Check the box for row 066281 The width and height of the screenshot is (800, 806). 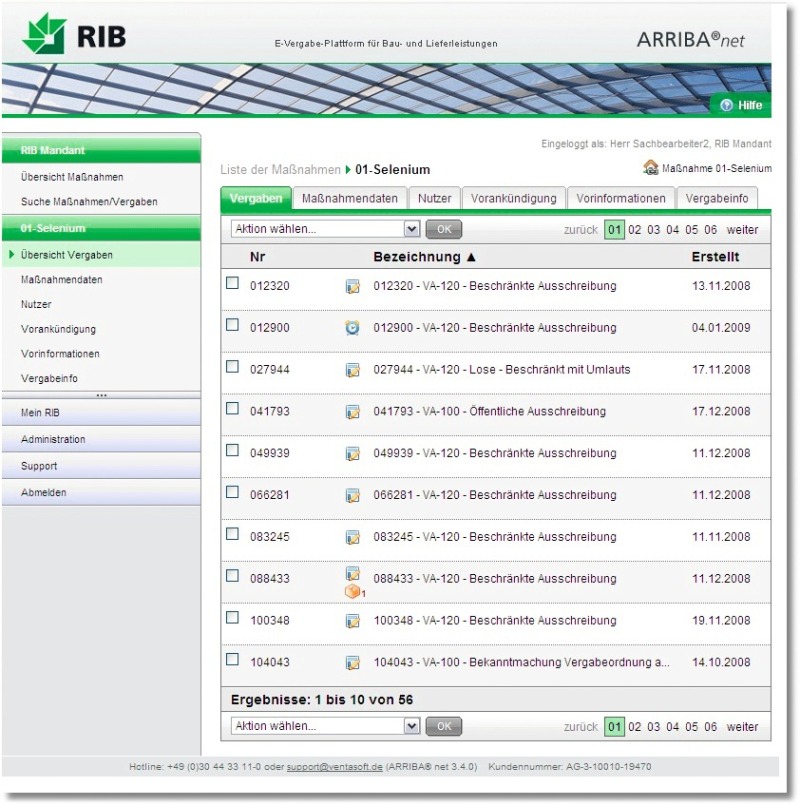(232, 492)
